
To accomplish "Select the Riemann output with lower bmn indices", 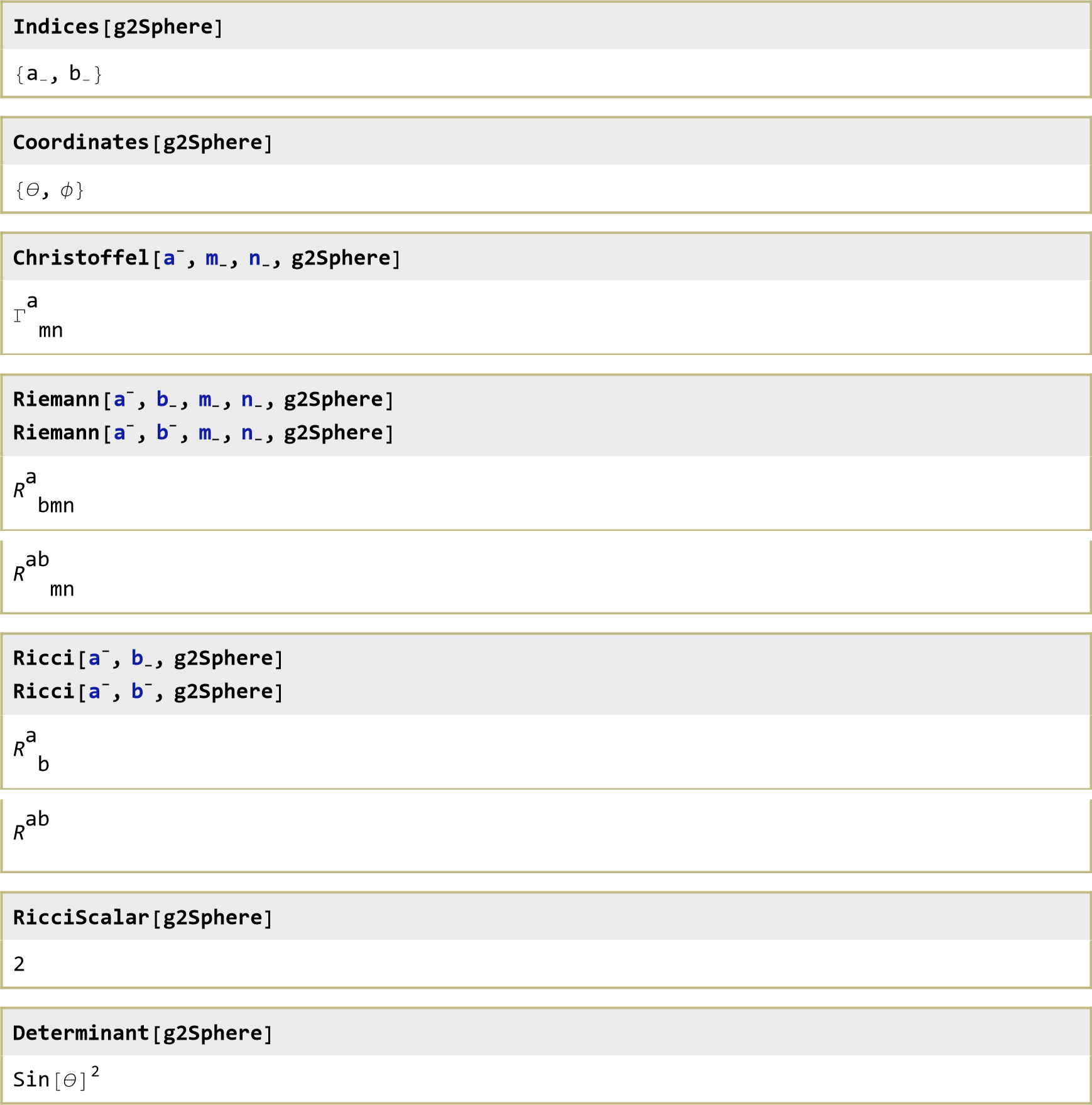I will coord(43,492).
